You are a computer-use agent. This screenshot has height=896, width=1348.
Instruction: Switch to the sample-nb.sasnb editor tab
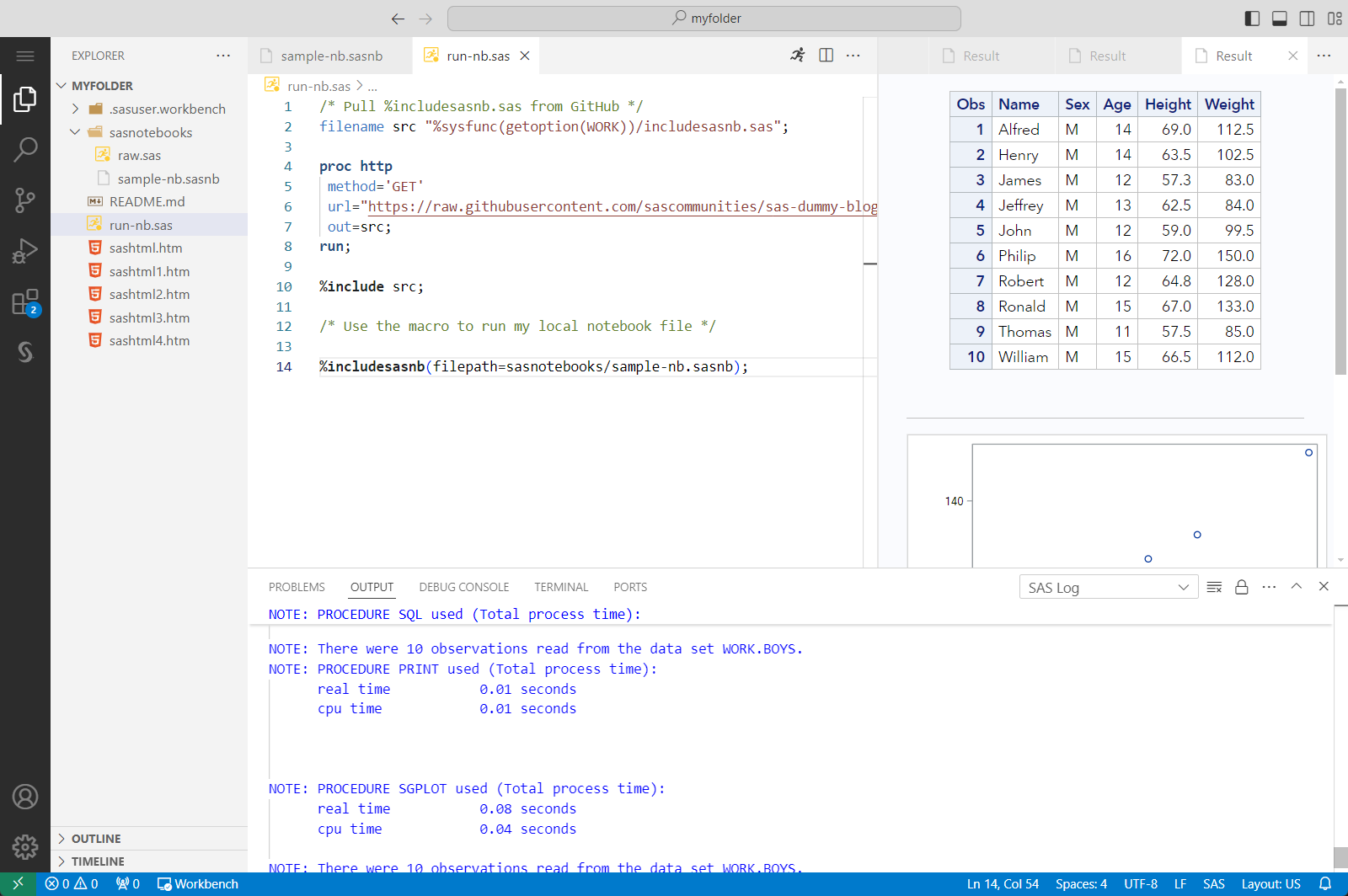coord(329,55)
